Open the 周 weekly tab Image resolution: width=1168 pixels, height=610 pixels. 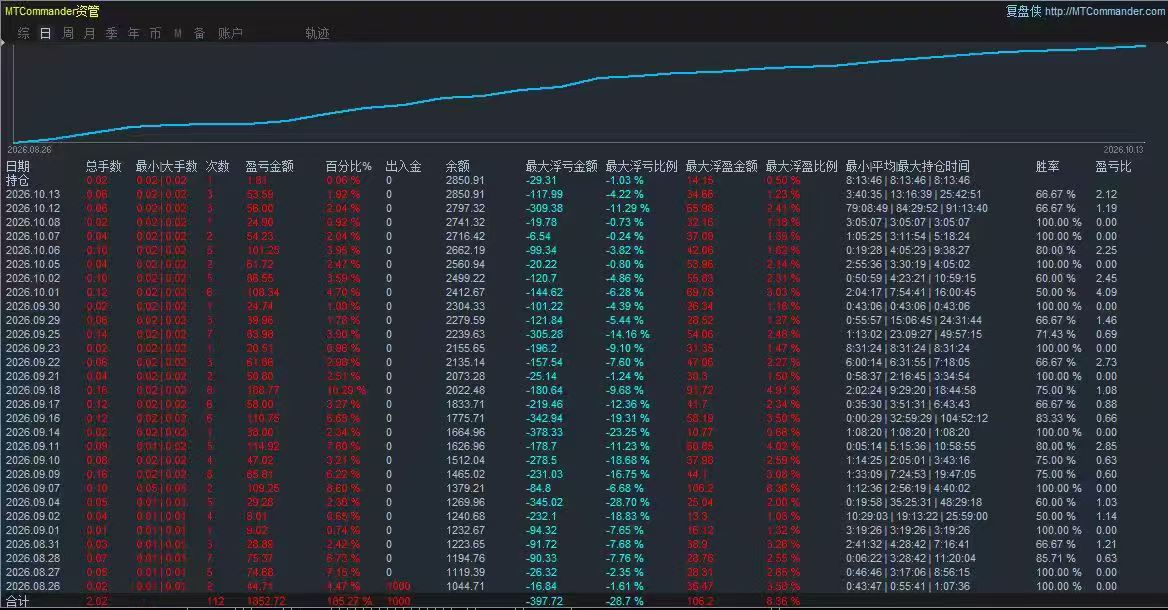pyautogui.click(x=68, y=34)
